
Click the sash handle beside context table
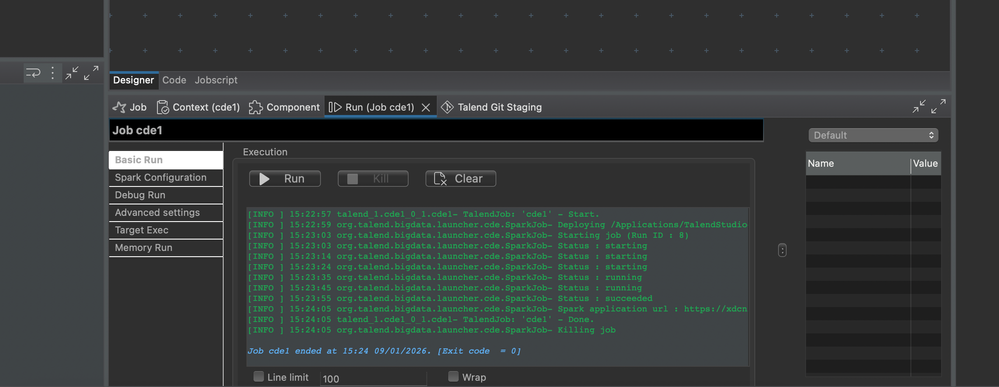coord(782,251)
